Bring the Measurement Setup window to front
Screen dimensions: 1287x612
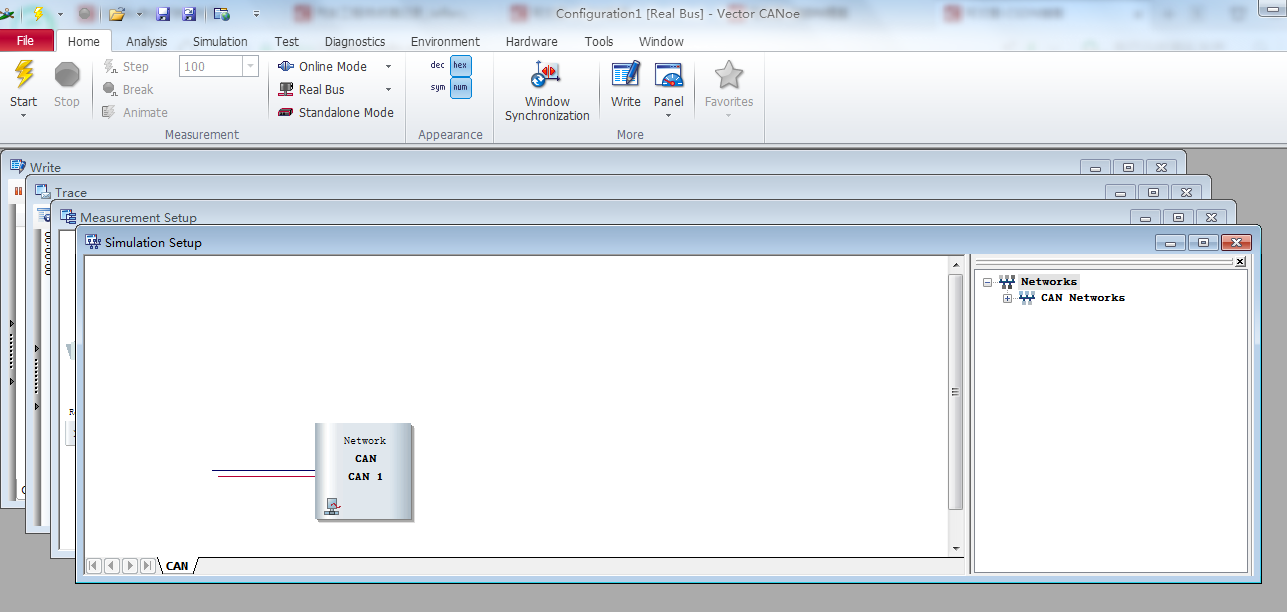[138, 217]
